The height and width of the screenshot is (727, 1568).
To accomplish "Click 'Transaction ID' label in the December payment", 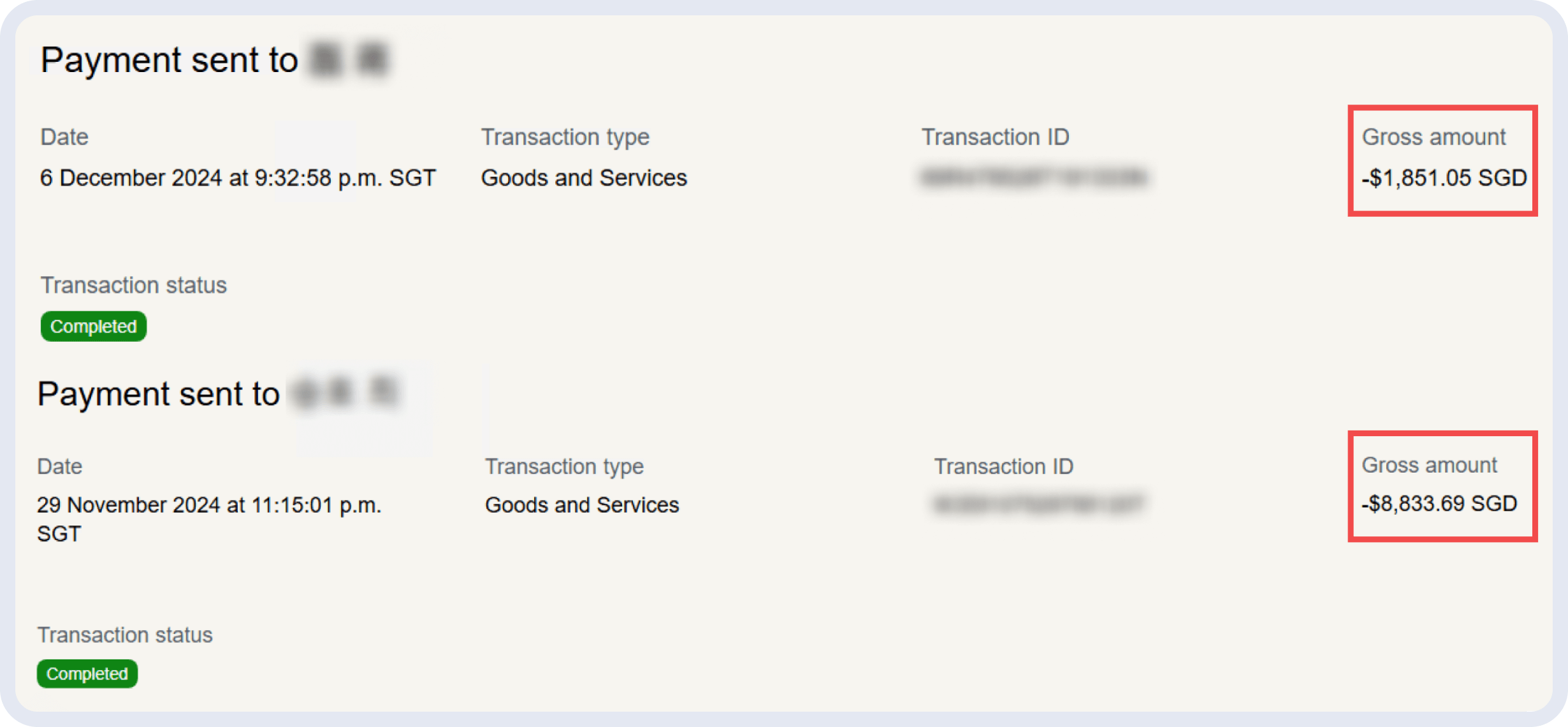I will [x=995, y=137].
